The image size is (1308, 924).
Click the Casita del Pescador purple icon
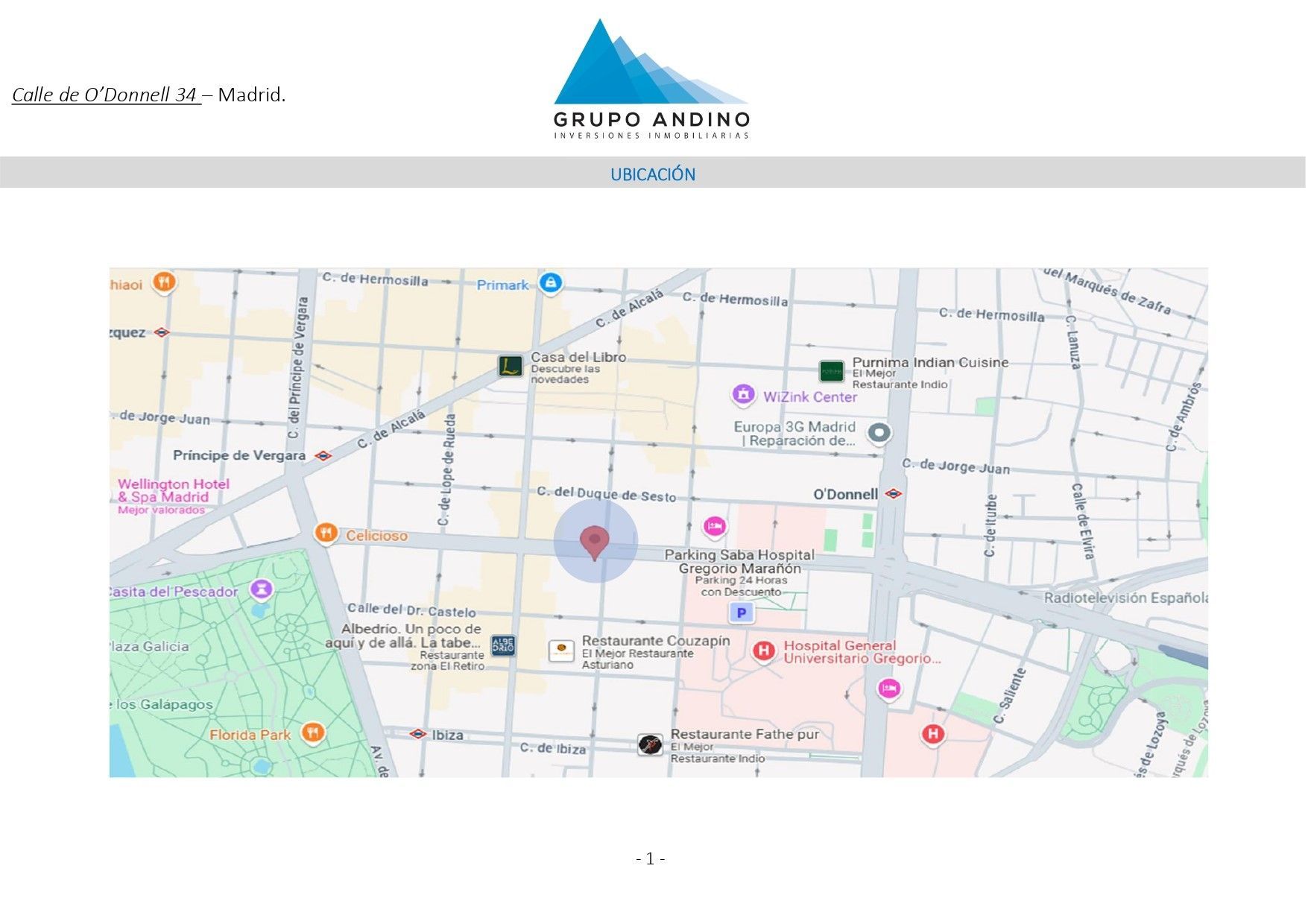[x=262, y=589]
